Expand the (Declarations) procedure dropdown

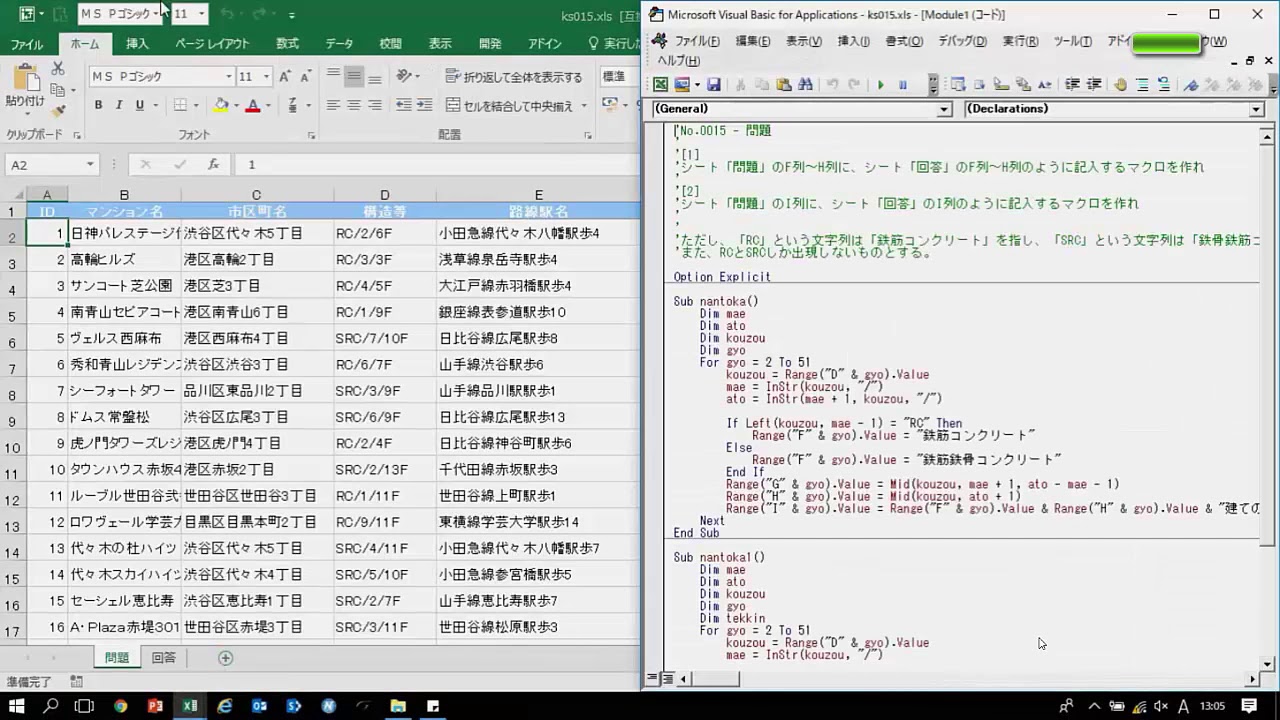tap(1257, 109)
